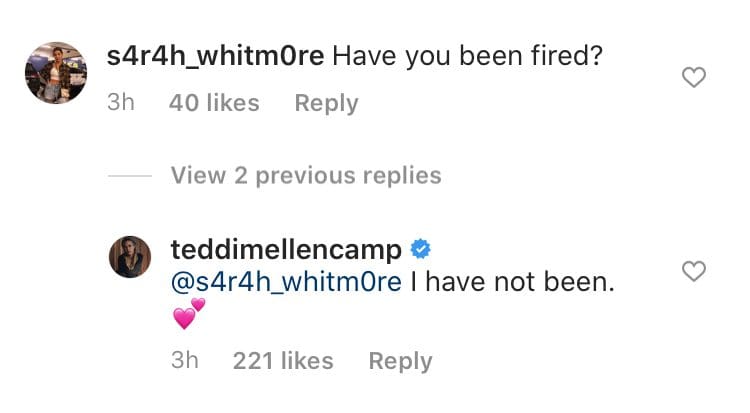Click the 3h timestamp beside 221 likes

185,361
